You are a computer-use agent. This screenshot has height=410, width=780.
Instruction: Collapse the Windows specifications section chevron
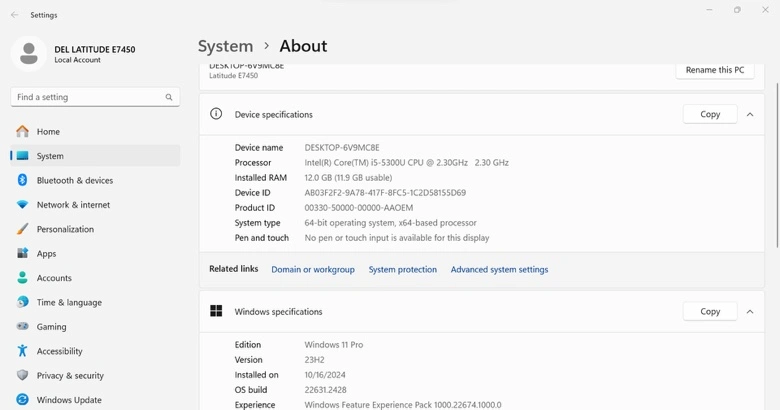coord(750,311)
